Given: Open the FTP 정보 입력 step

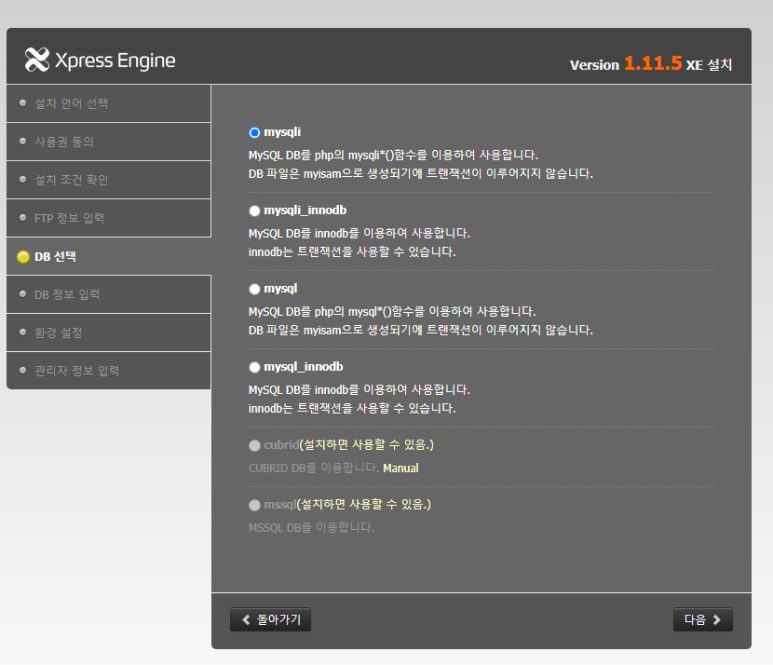Looking at the screenshot, I should 108,218.
